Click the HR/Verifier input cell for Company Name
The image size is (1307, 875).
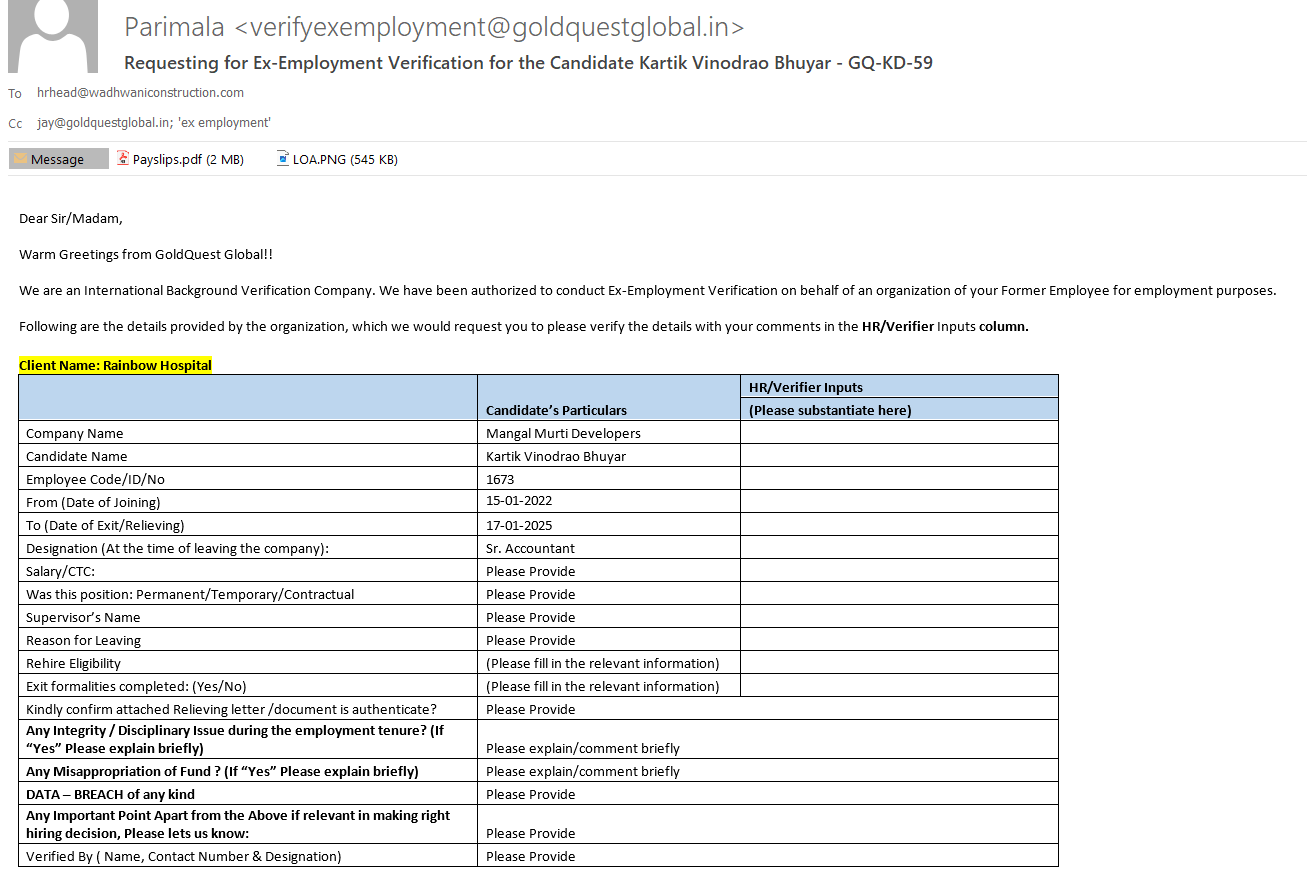pos(898,433)
